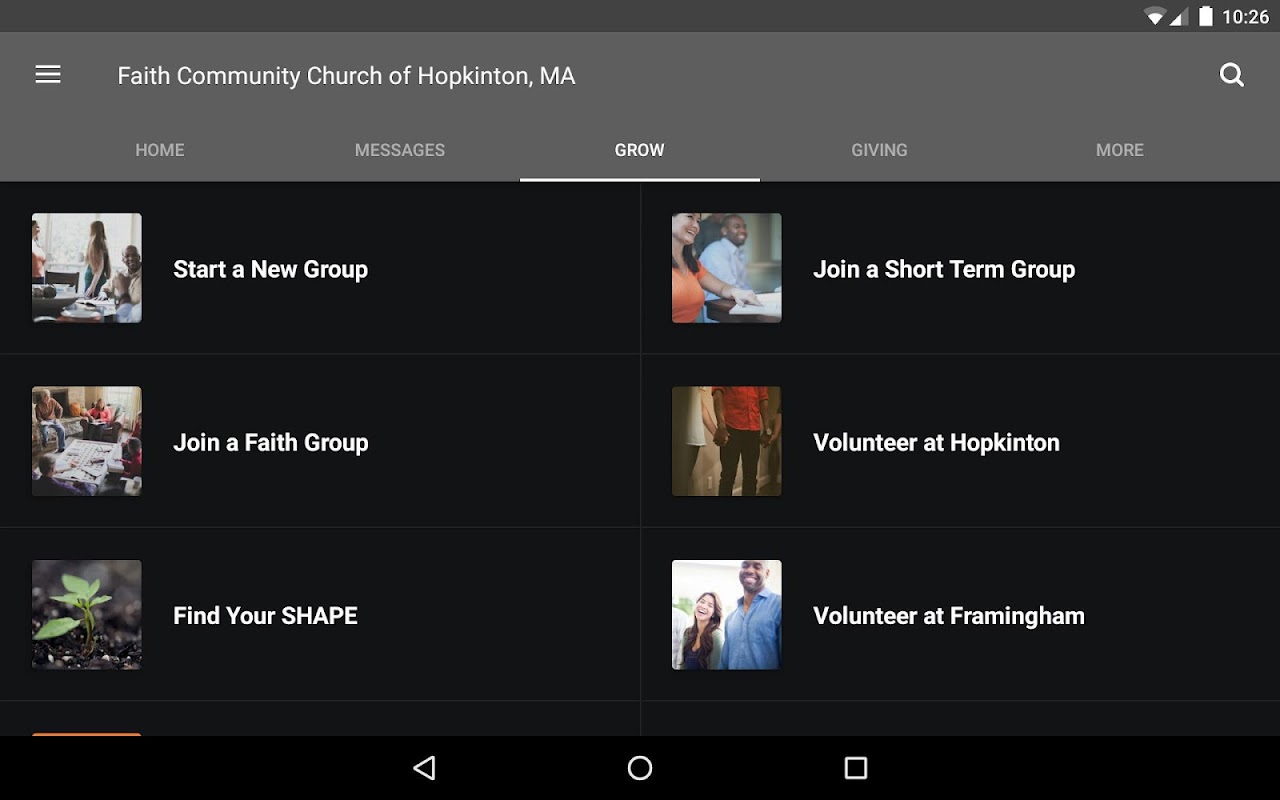1280x800 pixels.
Task: Go to Volunteer at Hopkinton
Action: click(936, 442)
